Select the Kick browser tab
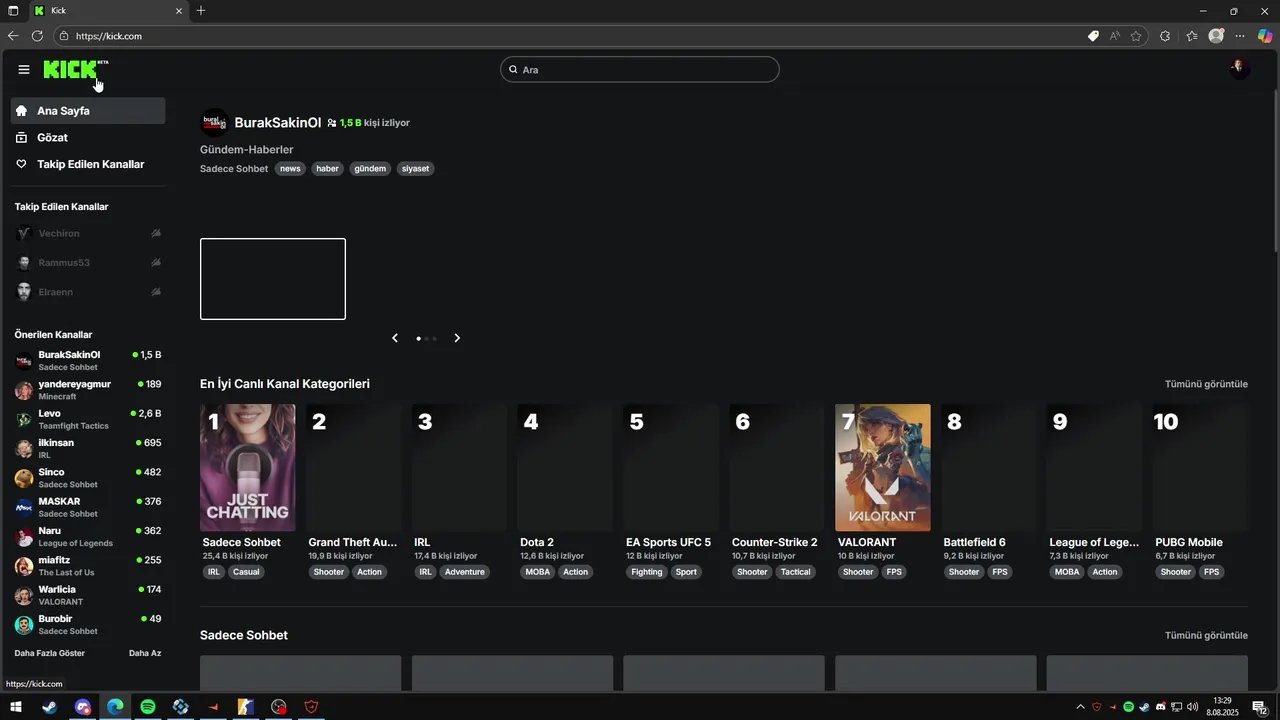1280x720 pixels. [108, 11]
